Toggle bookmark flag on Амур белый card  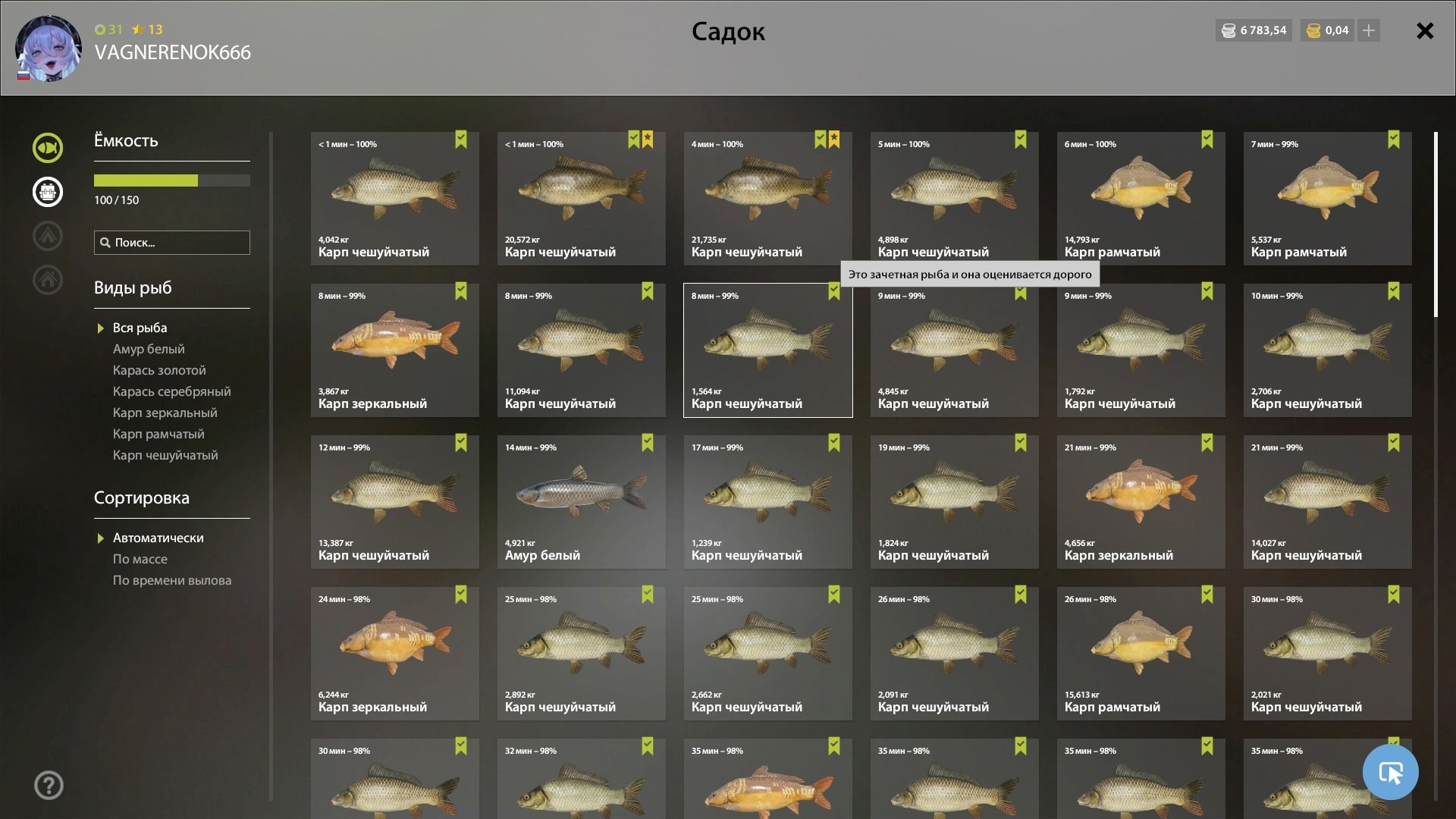[648, 443]
